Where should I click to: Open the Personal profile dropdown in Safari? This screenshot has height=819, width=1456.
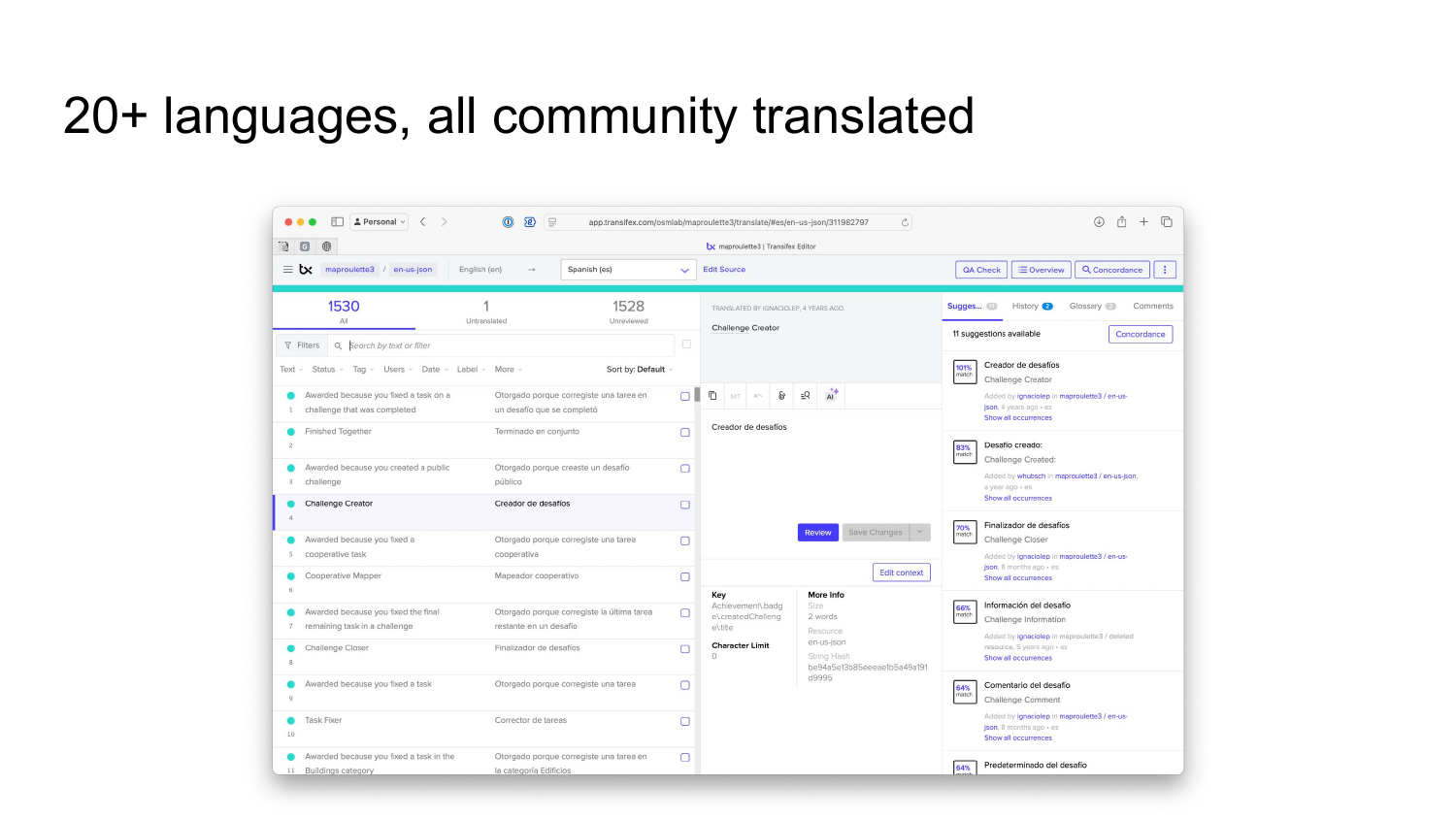(x=380, y=222)
